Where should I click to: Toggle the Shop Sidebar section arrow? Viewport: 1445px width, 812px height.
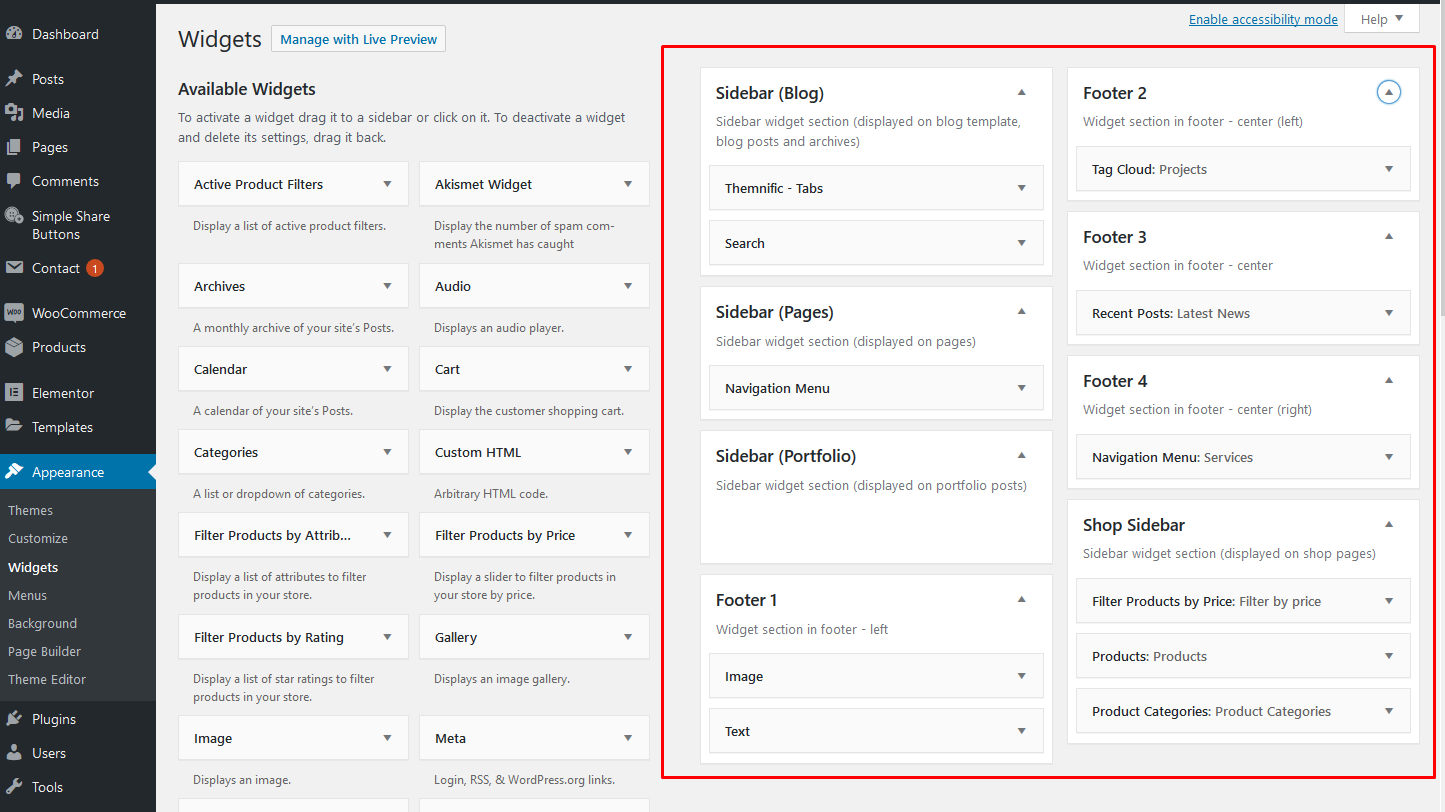pyautogui.click(x=1388, y=525)
